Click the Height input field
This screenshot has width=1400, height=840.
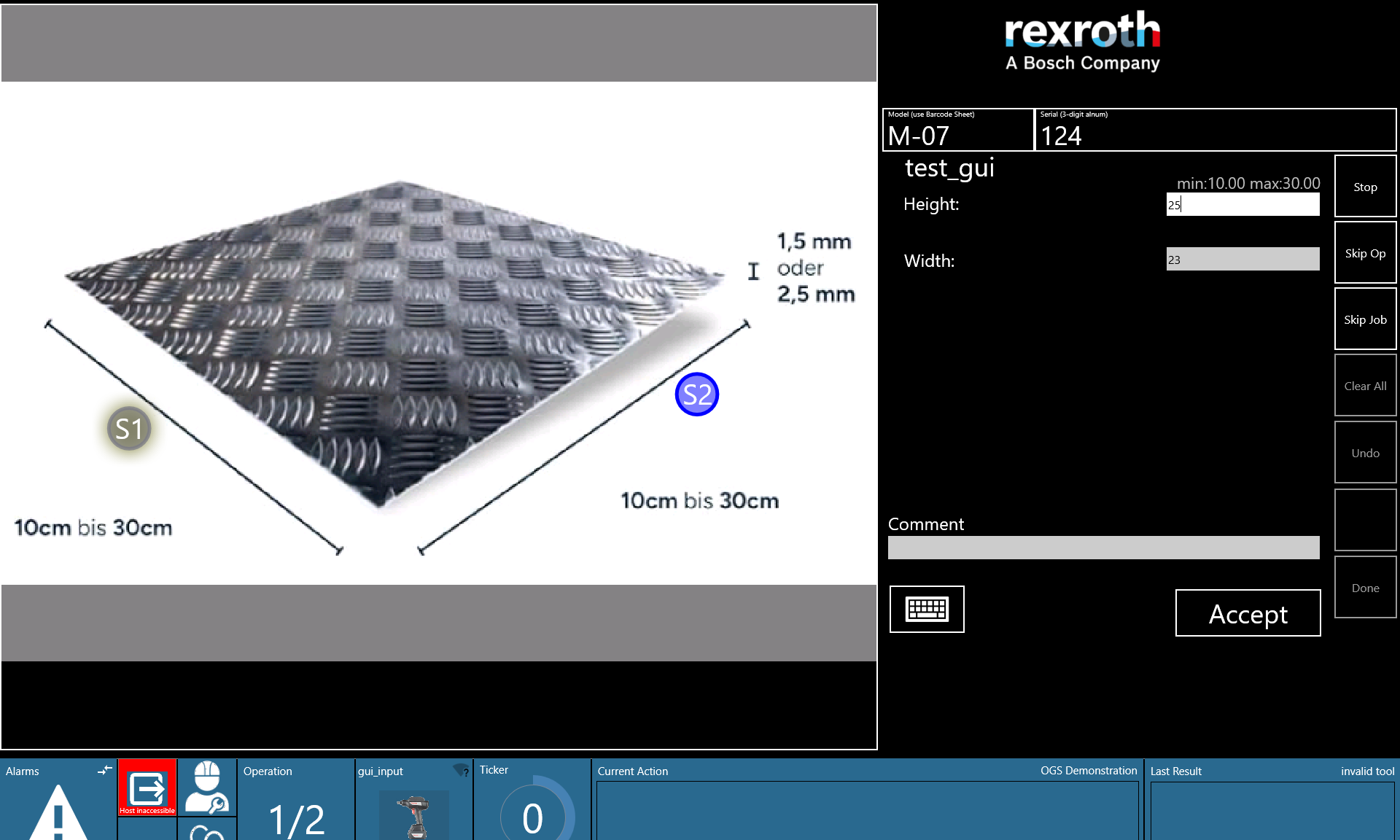pyautogui.click(x=1242, y=204)
